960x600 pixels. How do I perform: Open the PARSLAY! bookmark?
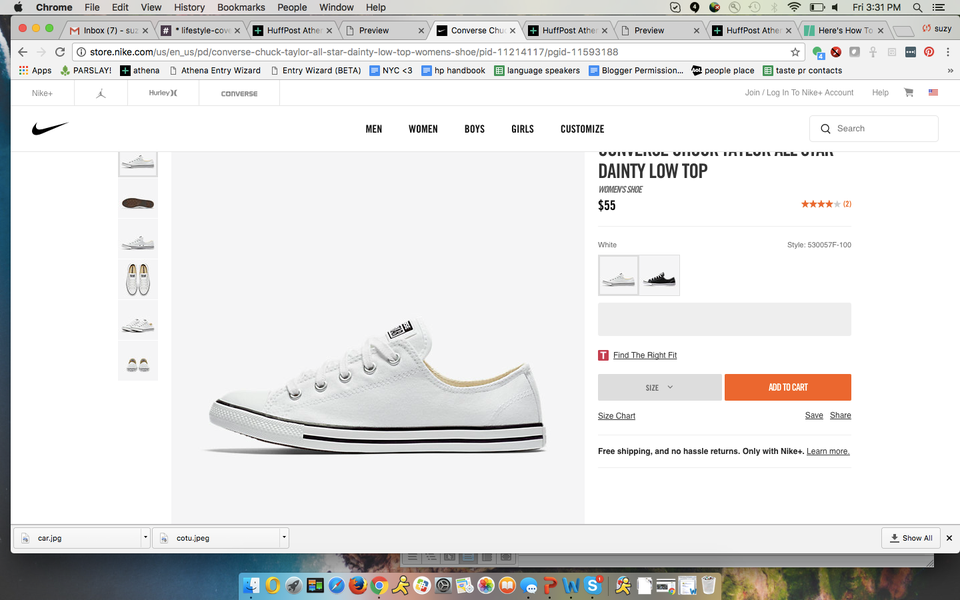[x=86, y=70]
